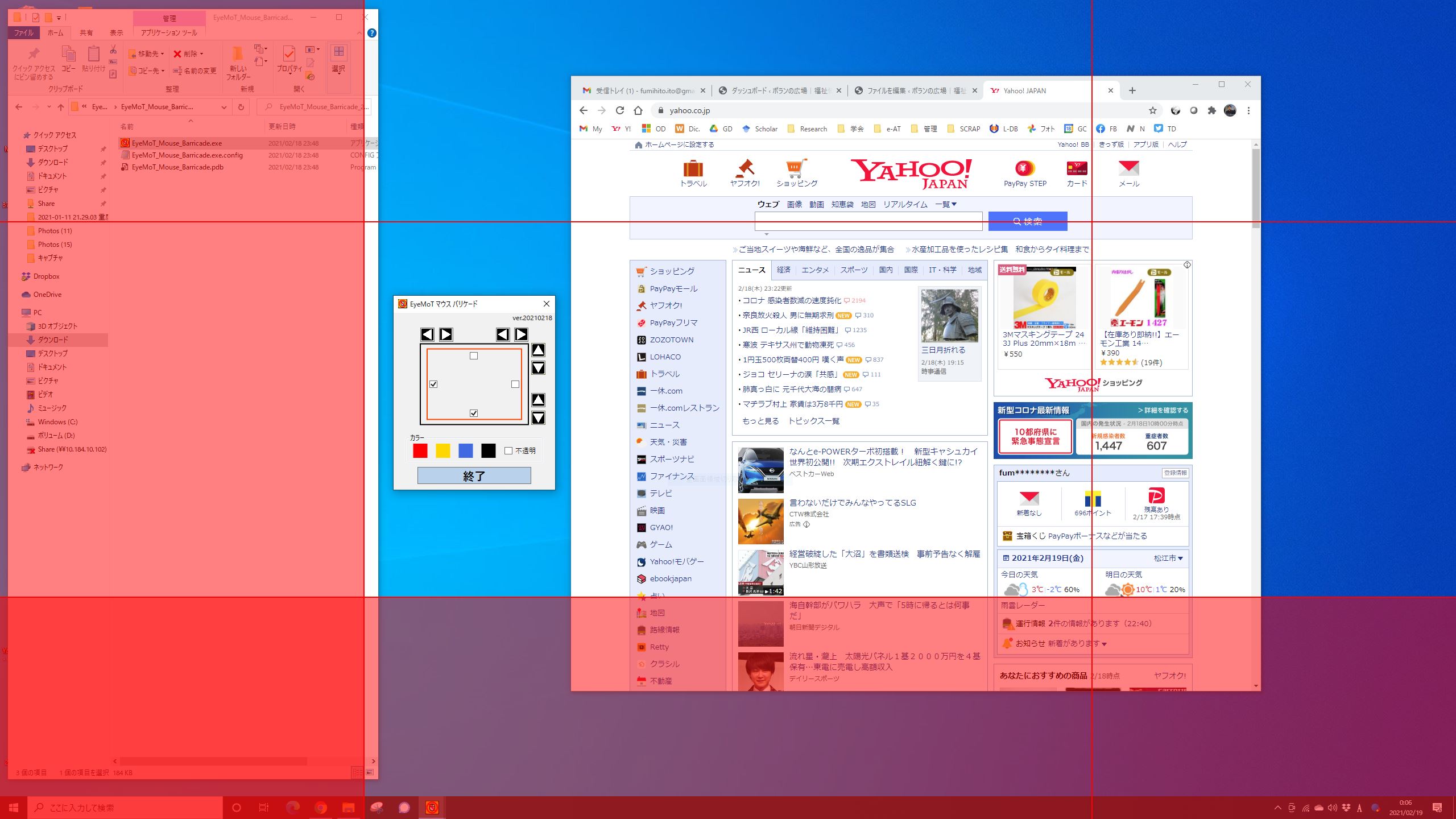Click the leftmost left-arrow button in Barricade window

[427, 334]
